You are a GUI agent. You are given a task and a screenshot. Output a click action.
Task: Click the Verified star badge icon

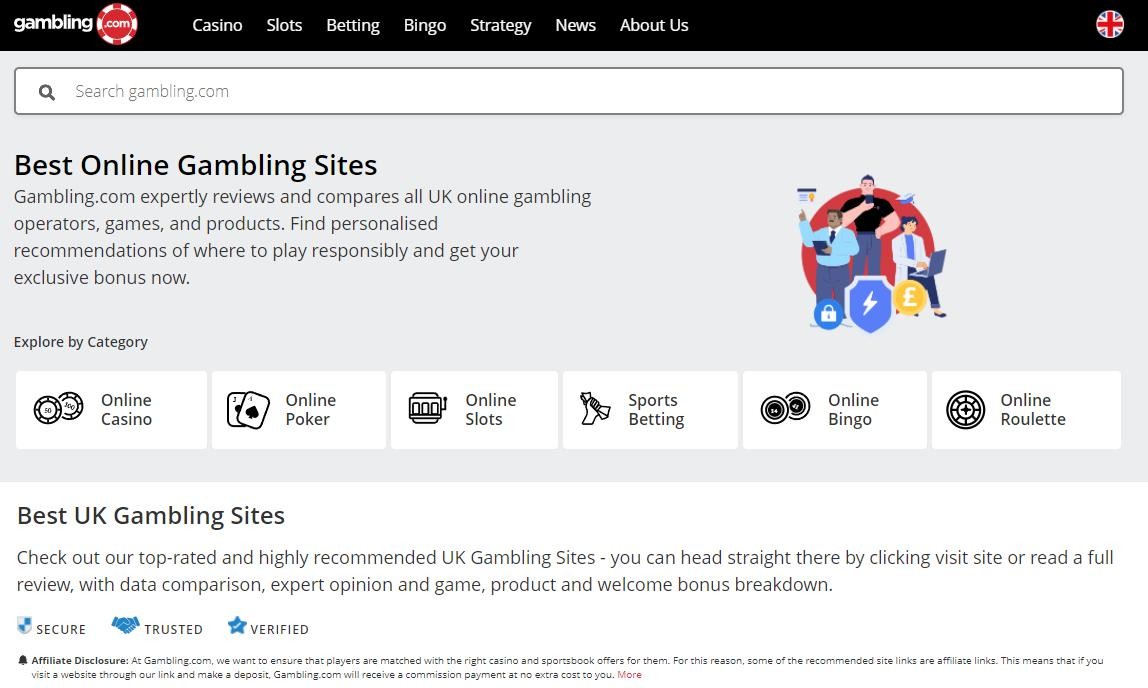(237, 626)
